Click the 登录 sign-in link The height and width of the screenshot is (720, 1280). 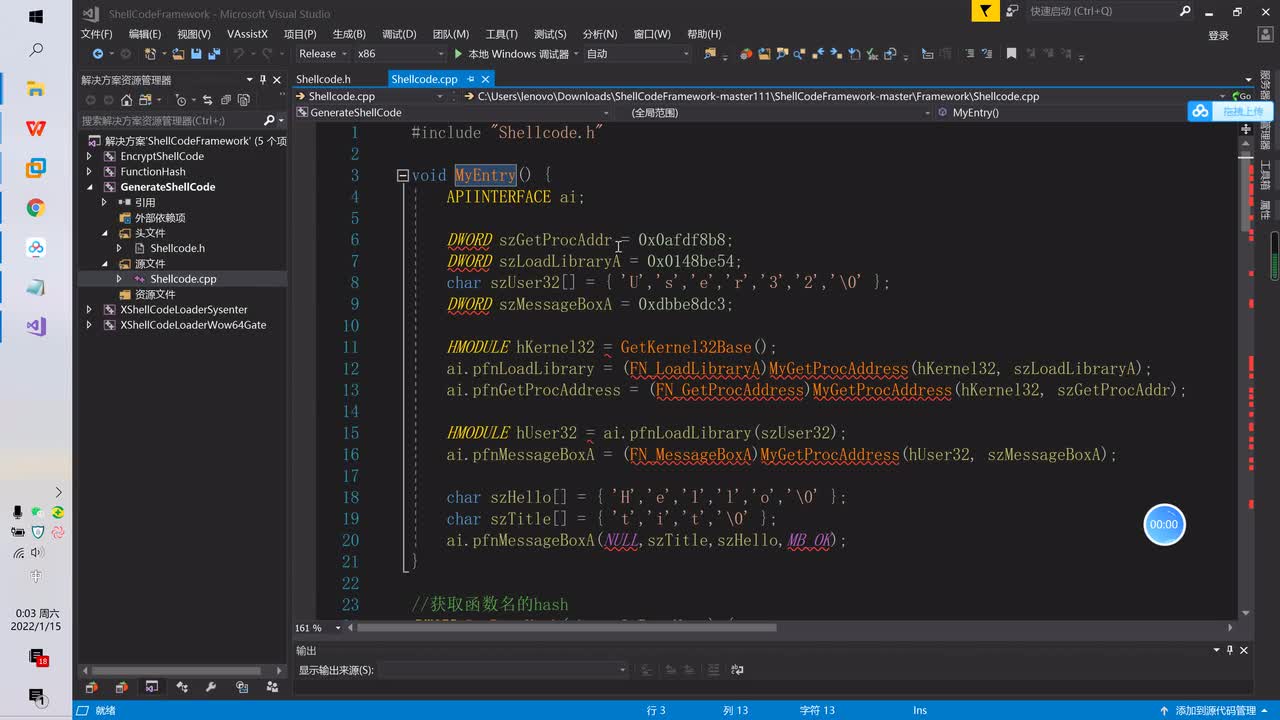click(x=1218, y=35)
